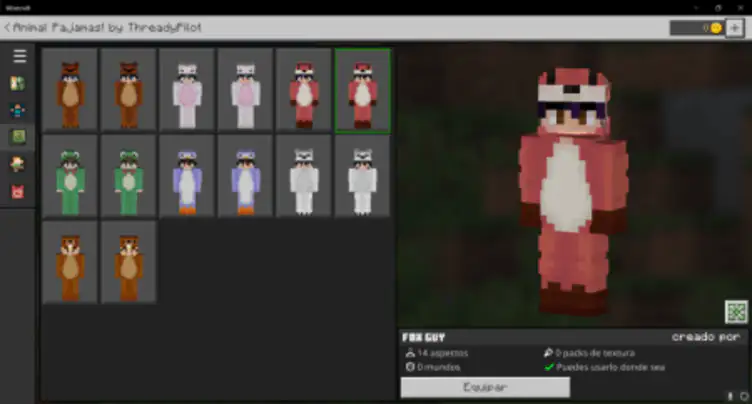
Task: Click the '14 aspectos' info line
Action: point(437,353)
